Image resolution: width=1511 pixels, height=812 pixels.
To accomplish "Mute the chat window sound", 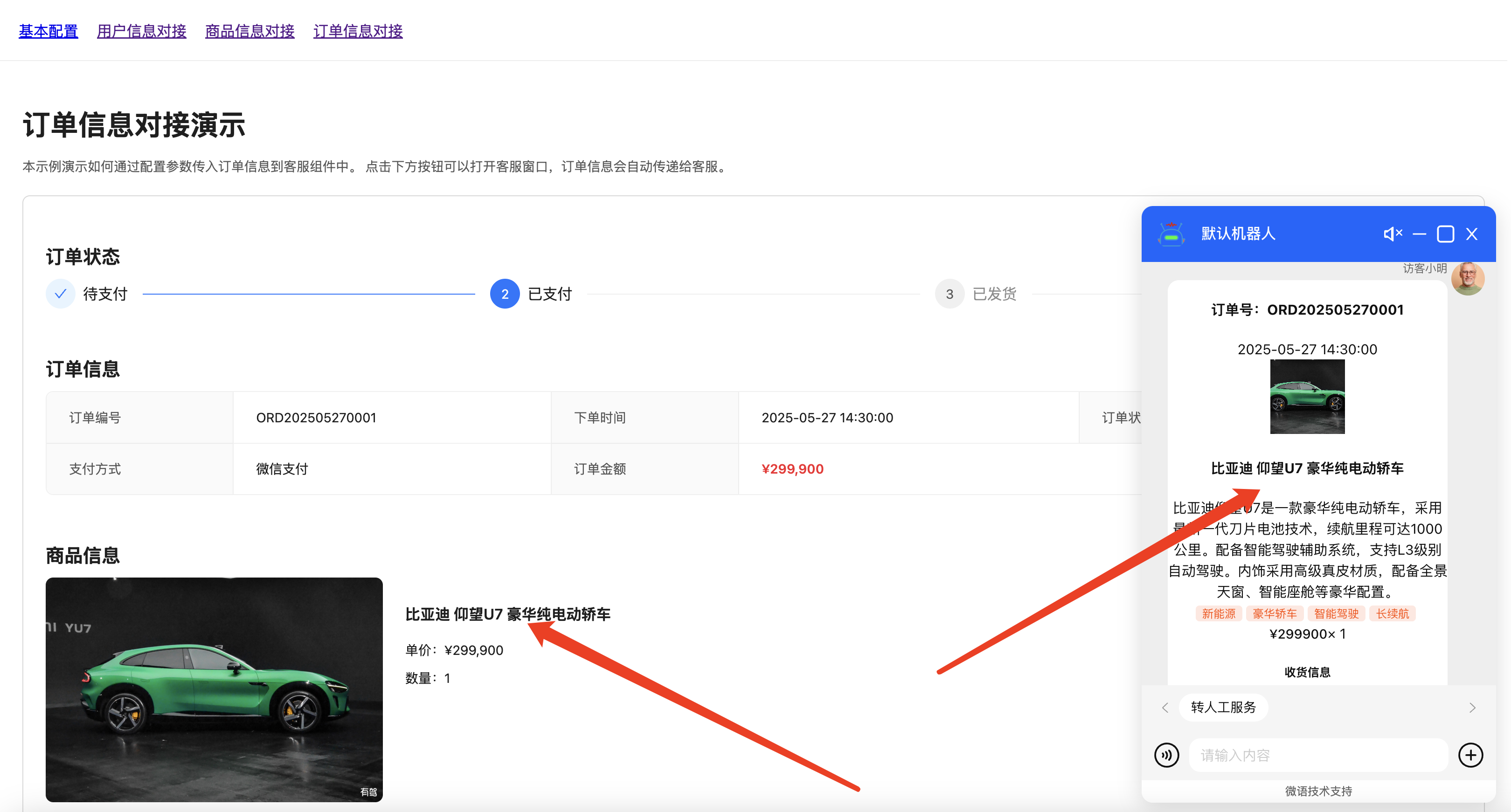I will coord(1393,234).
